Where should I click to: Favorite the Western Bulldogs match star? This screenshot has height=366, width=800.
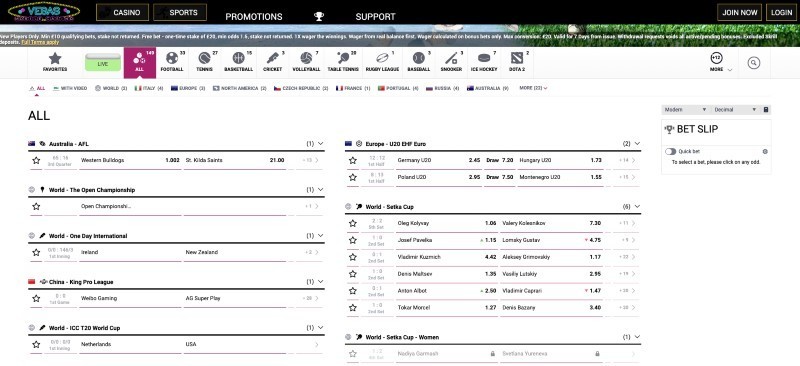36,160
